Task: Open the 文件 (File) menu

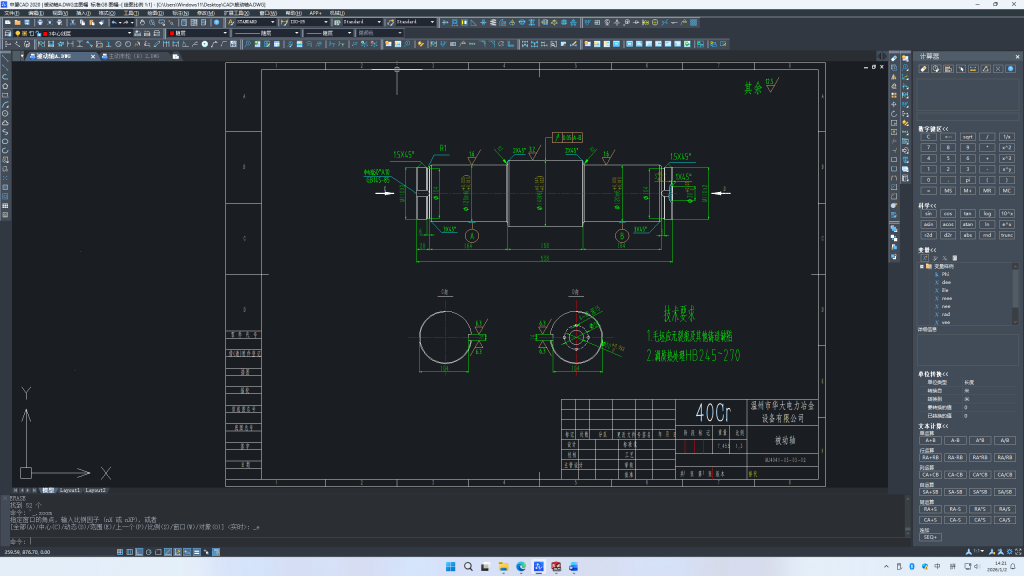Action: pos(10,13)
